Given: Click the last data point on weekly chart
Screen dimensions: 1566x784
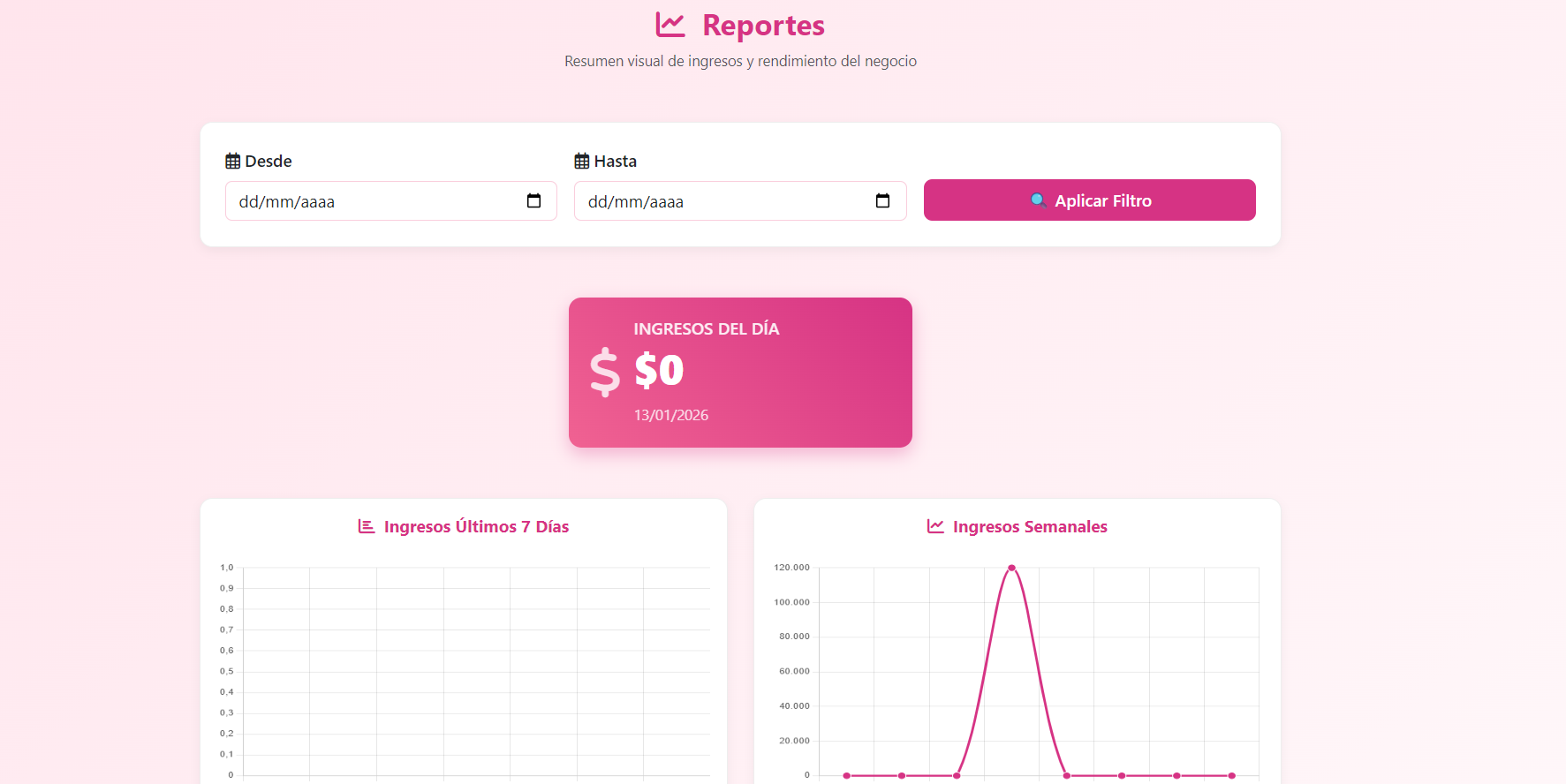Looking at the screenshot, I should (x=1231, y=775).
